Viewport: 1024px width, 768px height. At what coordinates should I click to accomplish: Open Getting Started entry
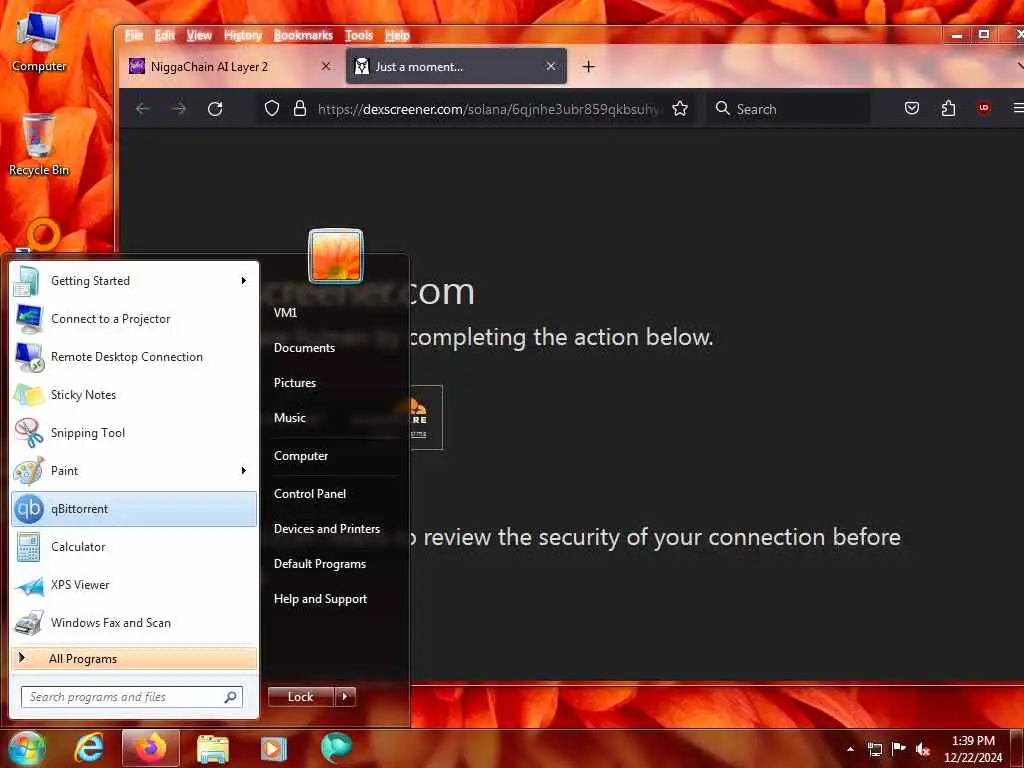(x=134, y=281)
